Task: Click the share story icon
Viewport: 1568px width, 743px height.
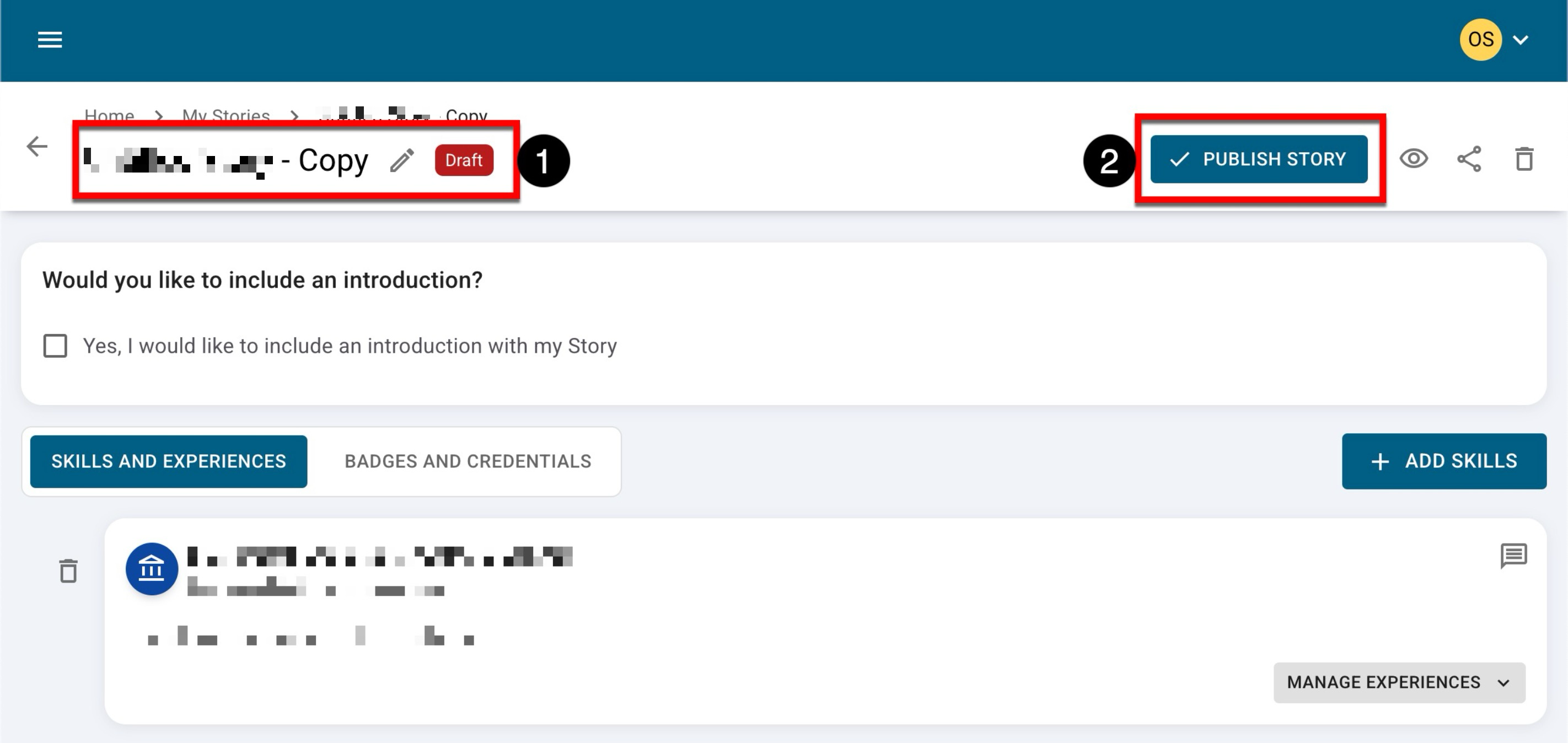Action: click(1469, 159)
